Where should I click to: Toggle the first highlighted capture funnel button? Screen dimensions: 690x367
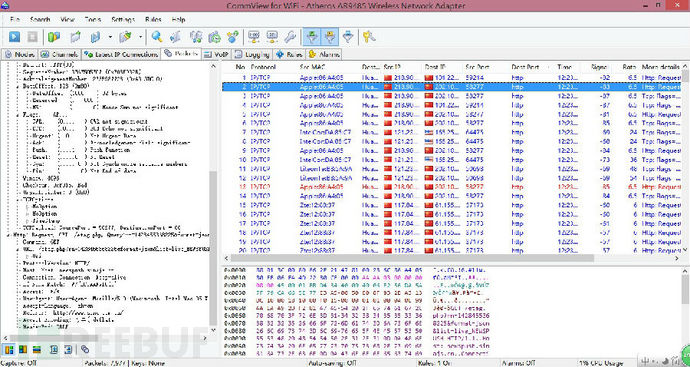pos(312,37)
